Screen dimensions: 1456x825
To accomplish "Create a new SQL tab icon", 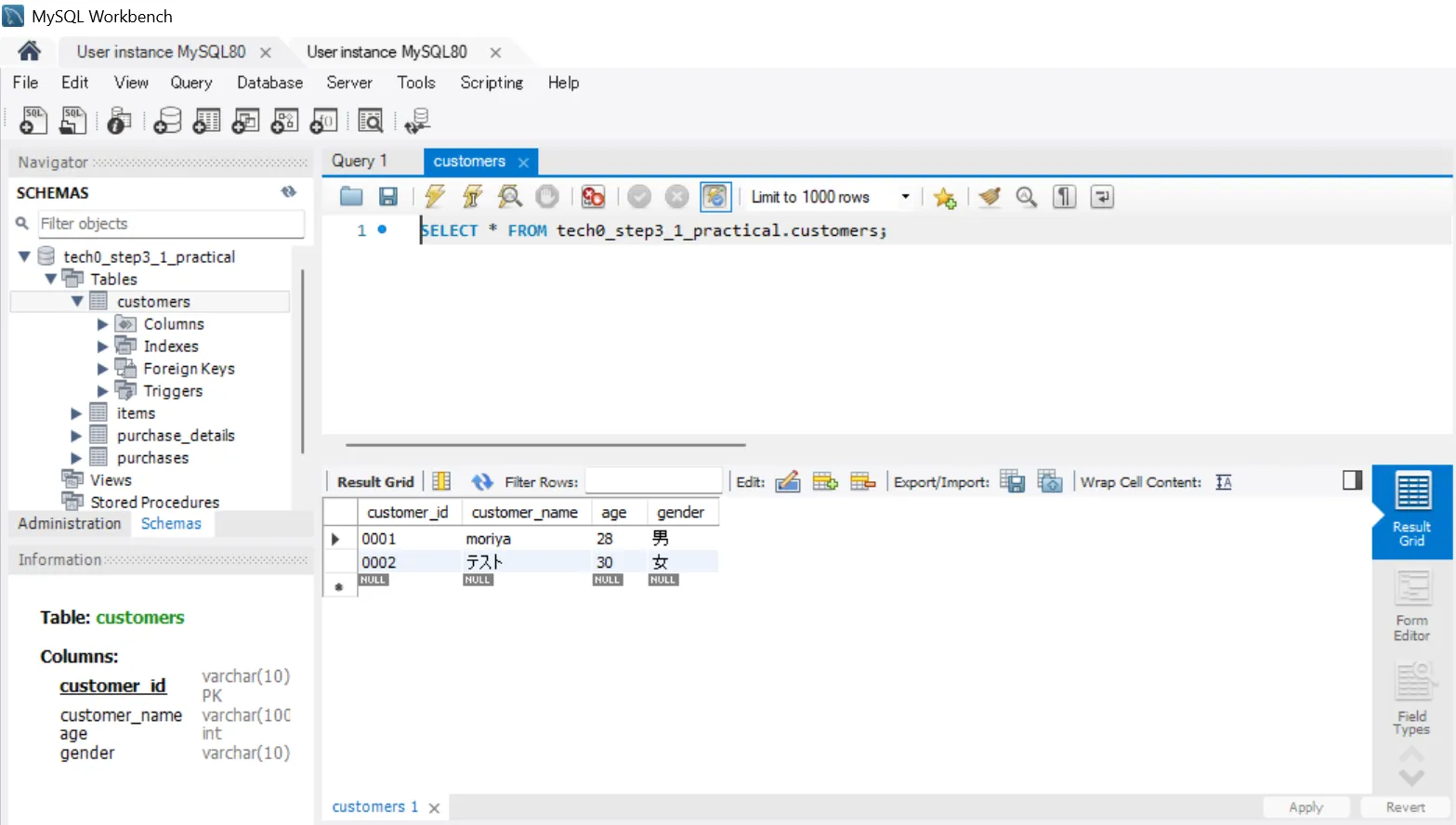I will click(33, 121).
